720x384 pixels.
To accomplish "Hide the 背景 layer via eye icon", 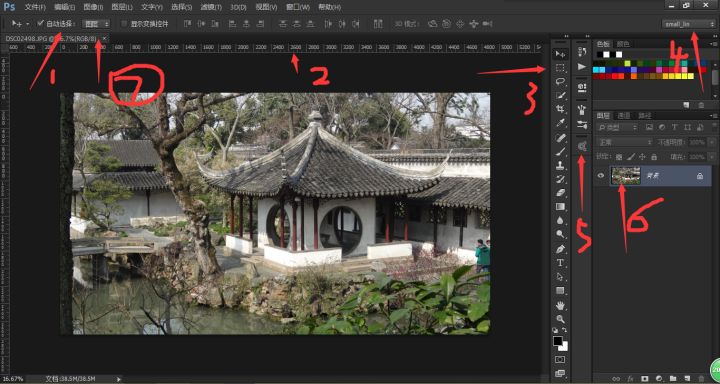I will pyautogui.click(x=601, y=175).
